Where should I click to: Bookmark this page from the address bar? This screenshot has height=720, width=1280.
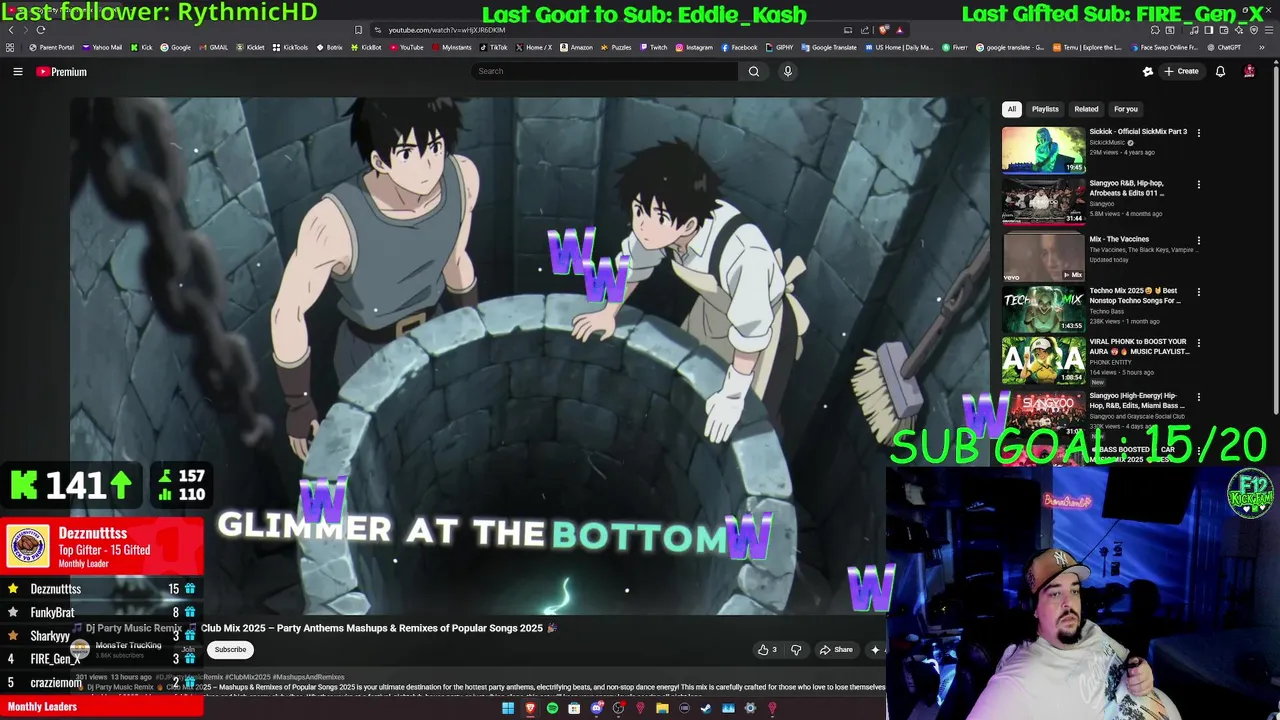358,30
